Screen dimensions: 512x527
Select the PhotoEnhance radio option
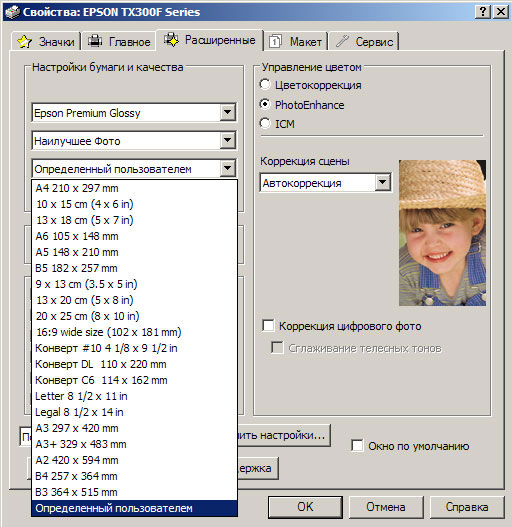(265, 105)
